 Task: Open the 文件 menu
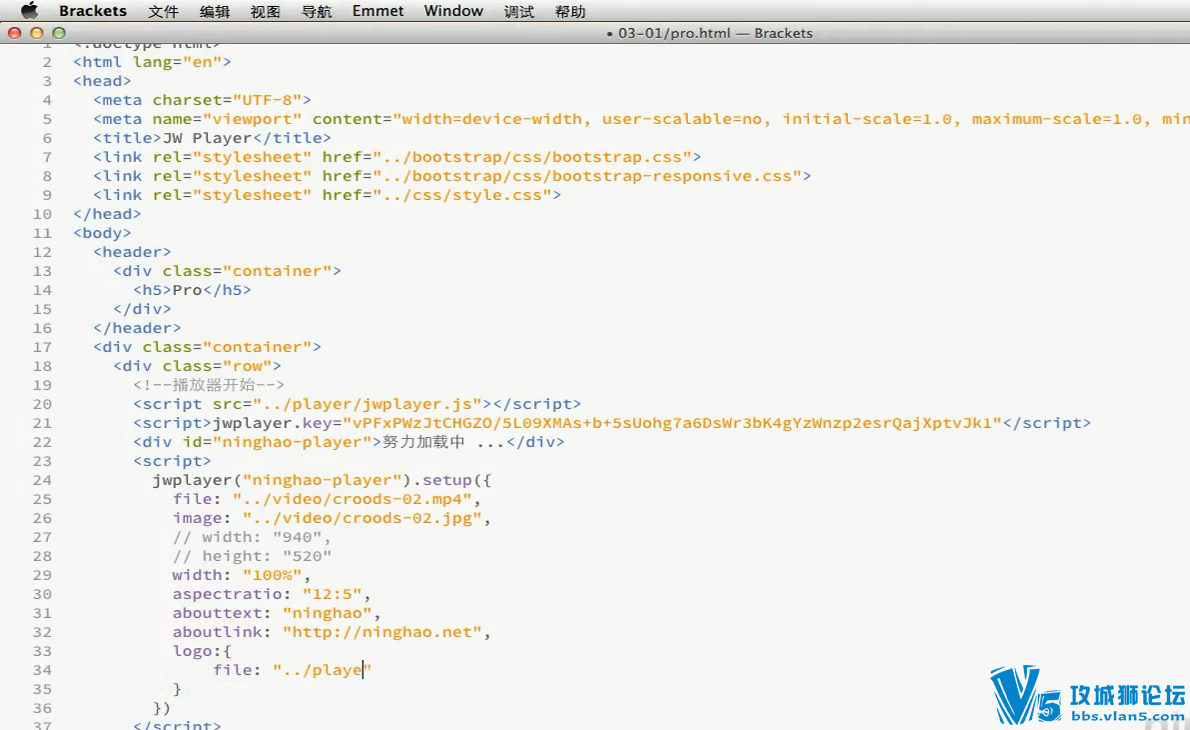pyautogui.click(x=163, y=11)
